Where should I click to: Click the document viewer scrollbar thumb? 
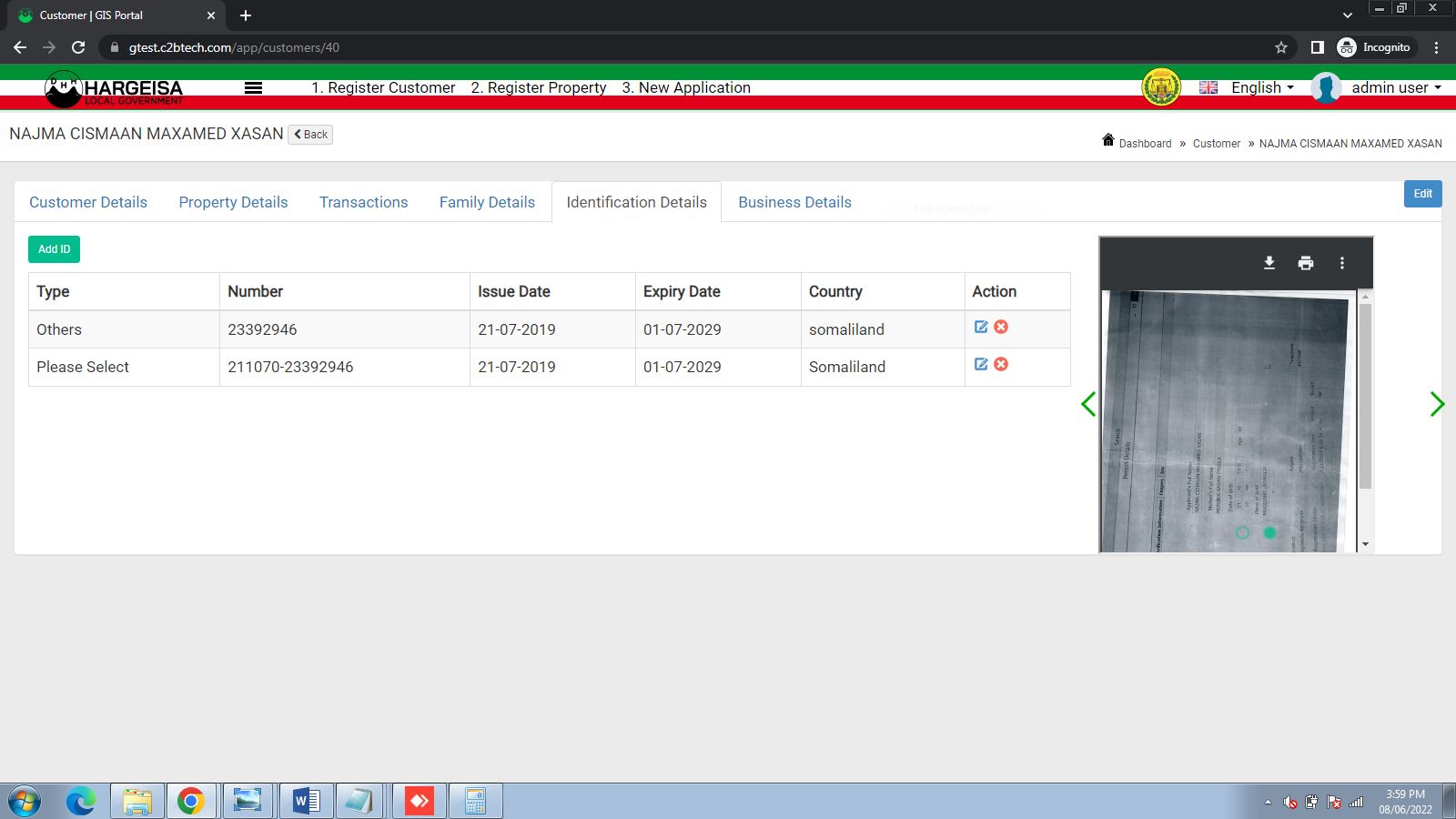[1365, 396]
